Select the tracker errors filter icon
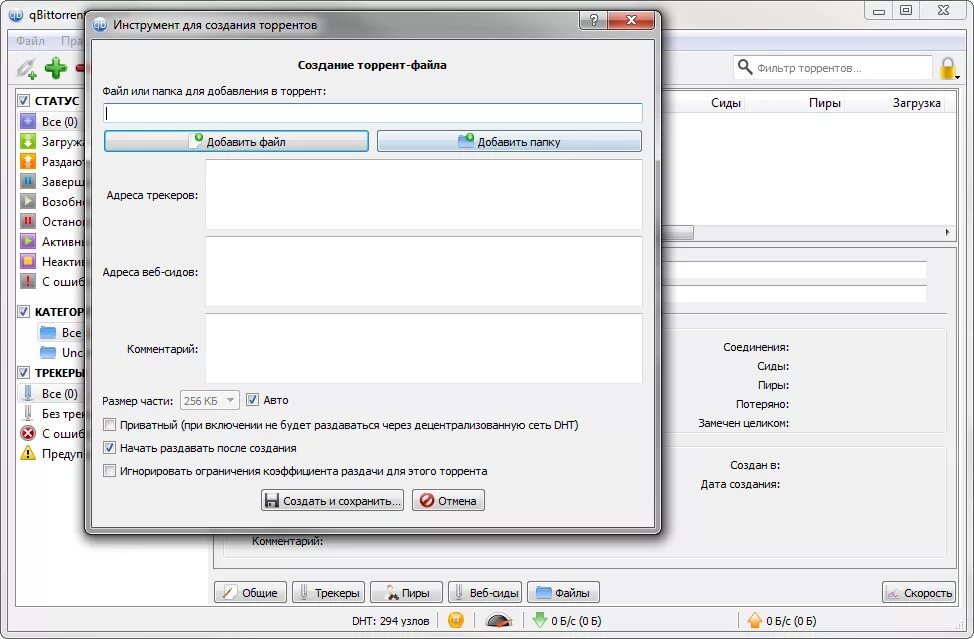This screenshot has height=639, width=974. pos(28,433)
